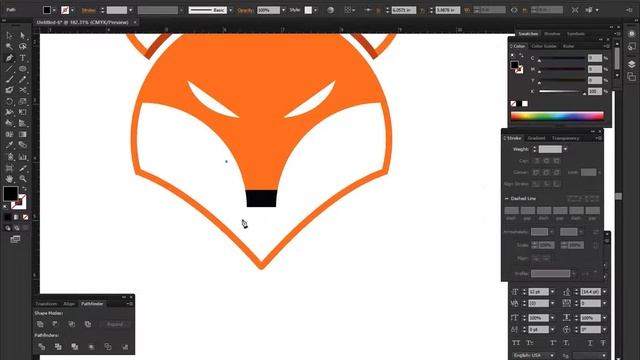
Task: Click Unite in Pathfinder shape modes
Action: (40, 324)
